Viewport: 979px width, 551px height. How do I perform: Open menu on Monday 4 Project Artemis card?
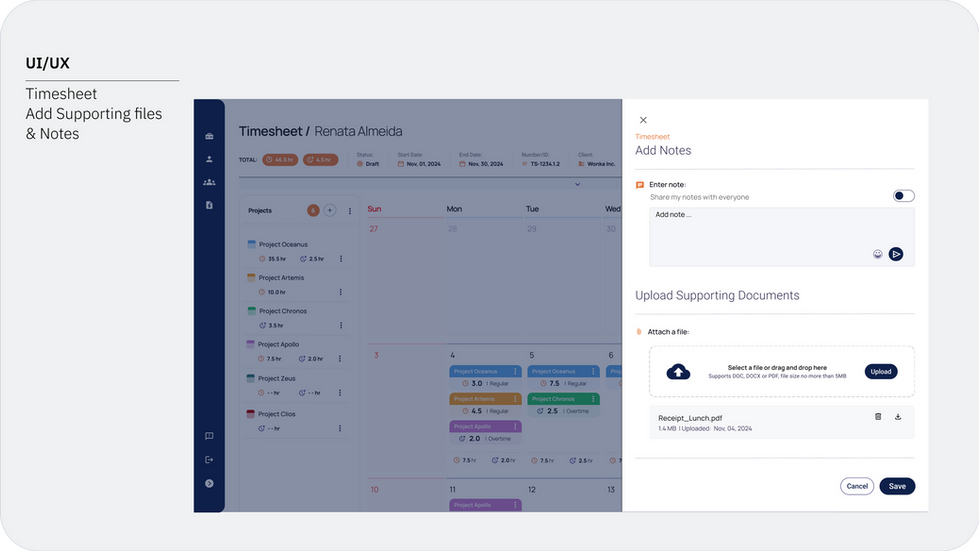[515, 399]
